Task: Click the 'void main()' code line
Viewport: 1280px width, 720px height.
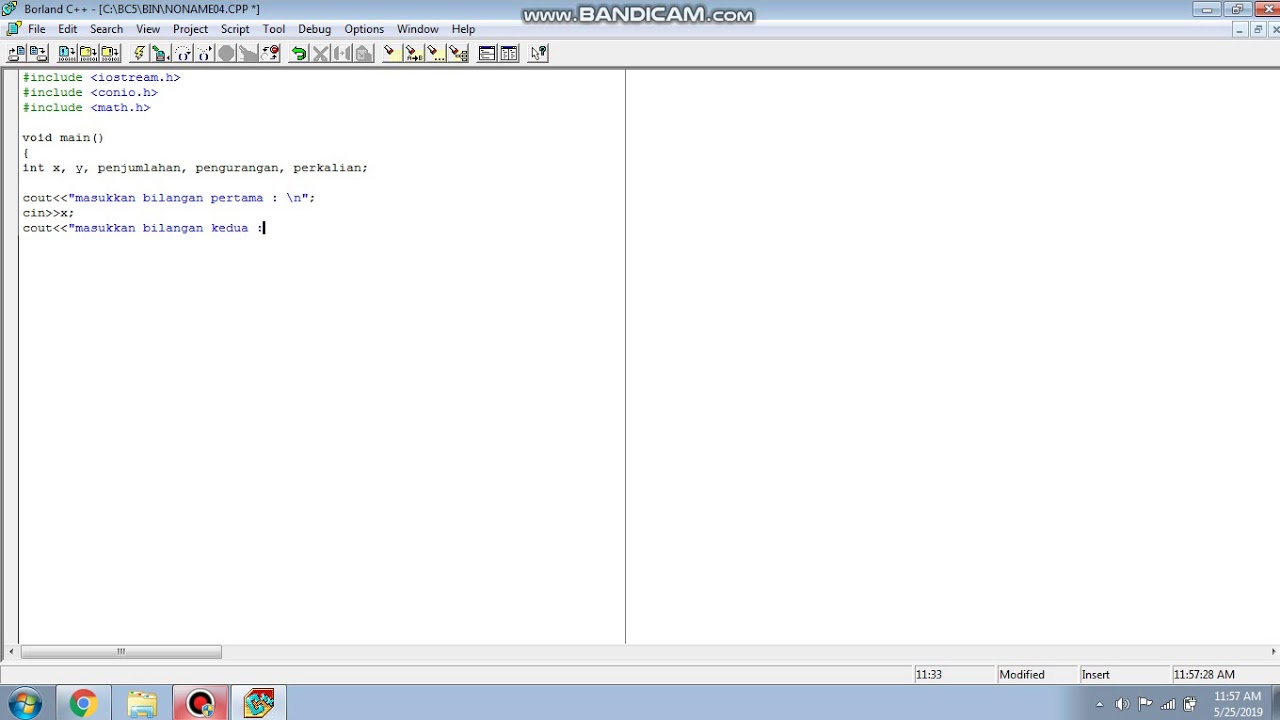Action: 63,138
